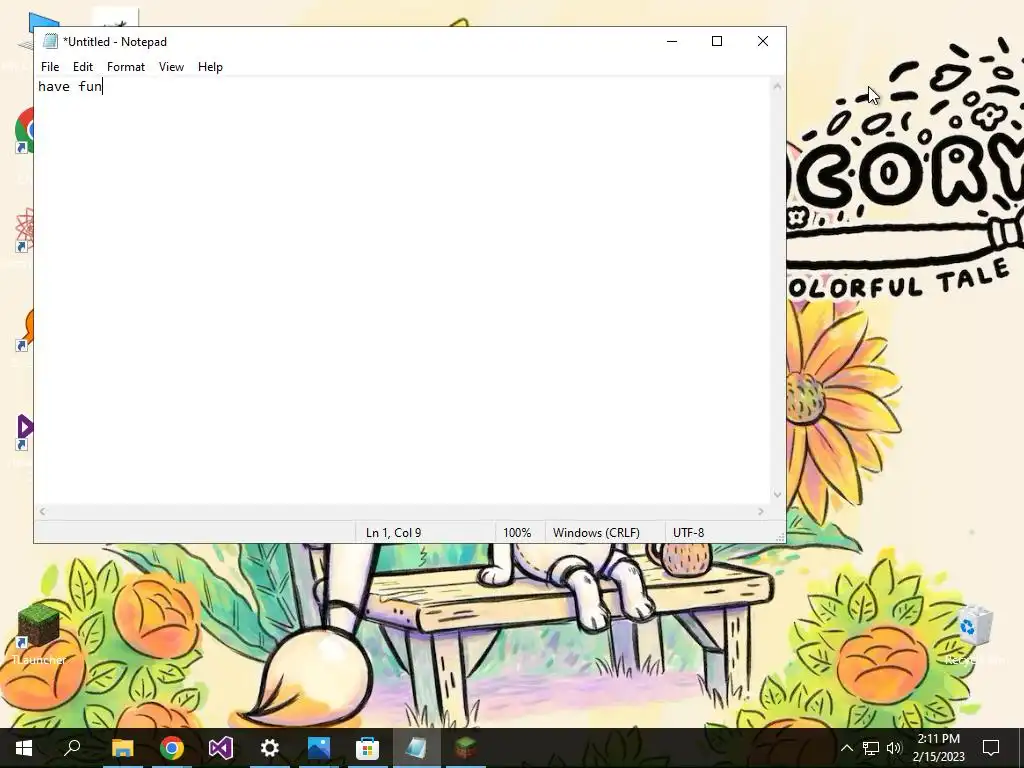Open the View menu in Notepad

pyautogui.click(x=171, y=67)
